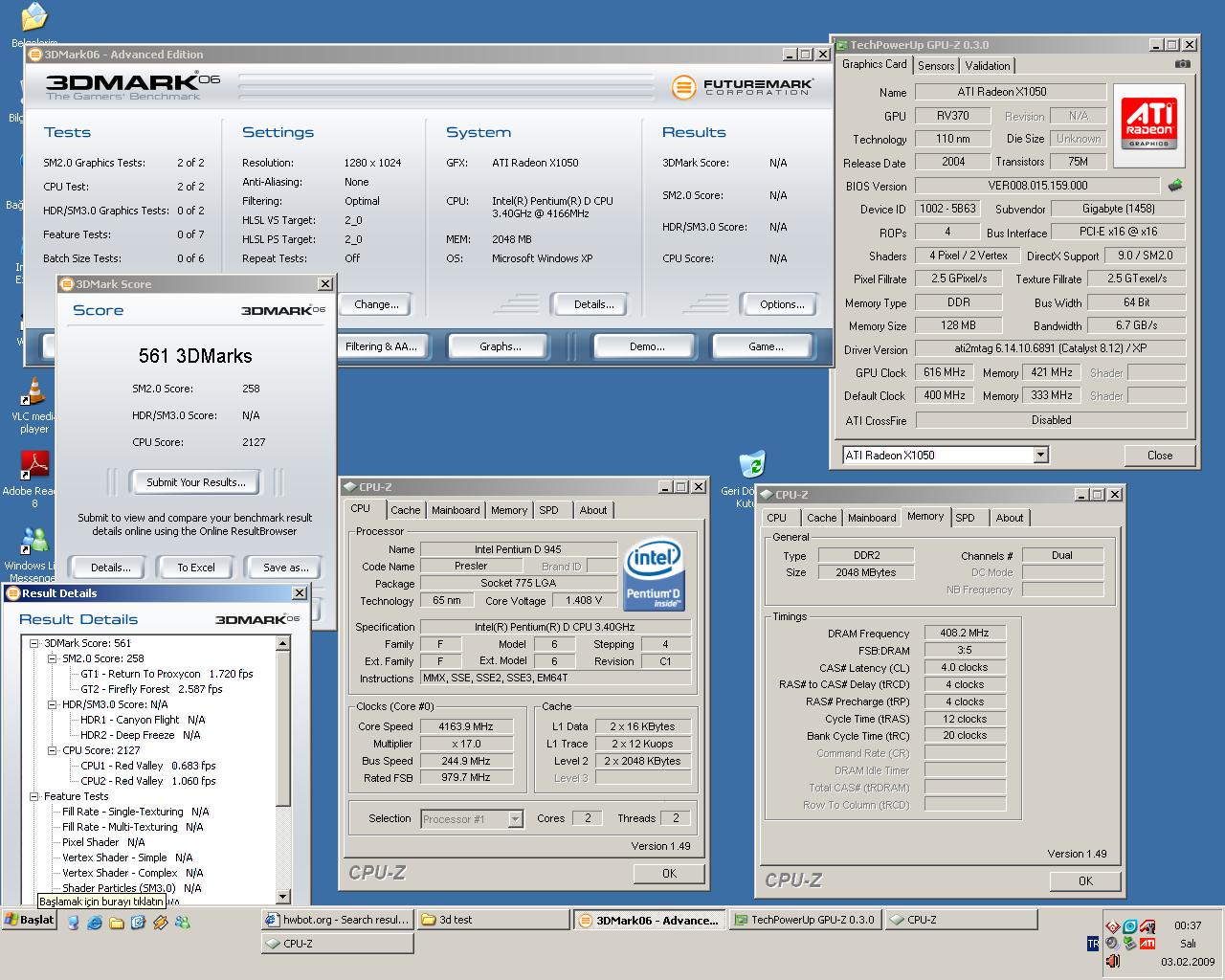Switch to 3d test folder taskbar item
The height and width of the screenshot is (980, 1225).
(x=493, y=920)
